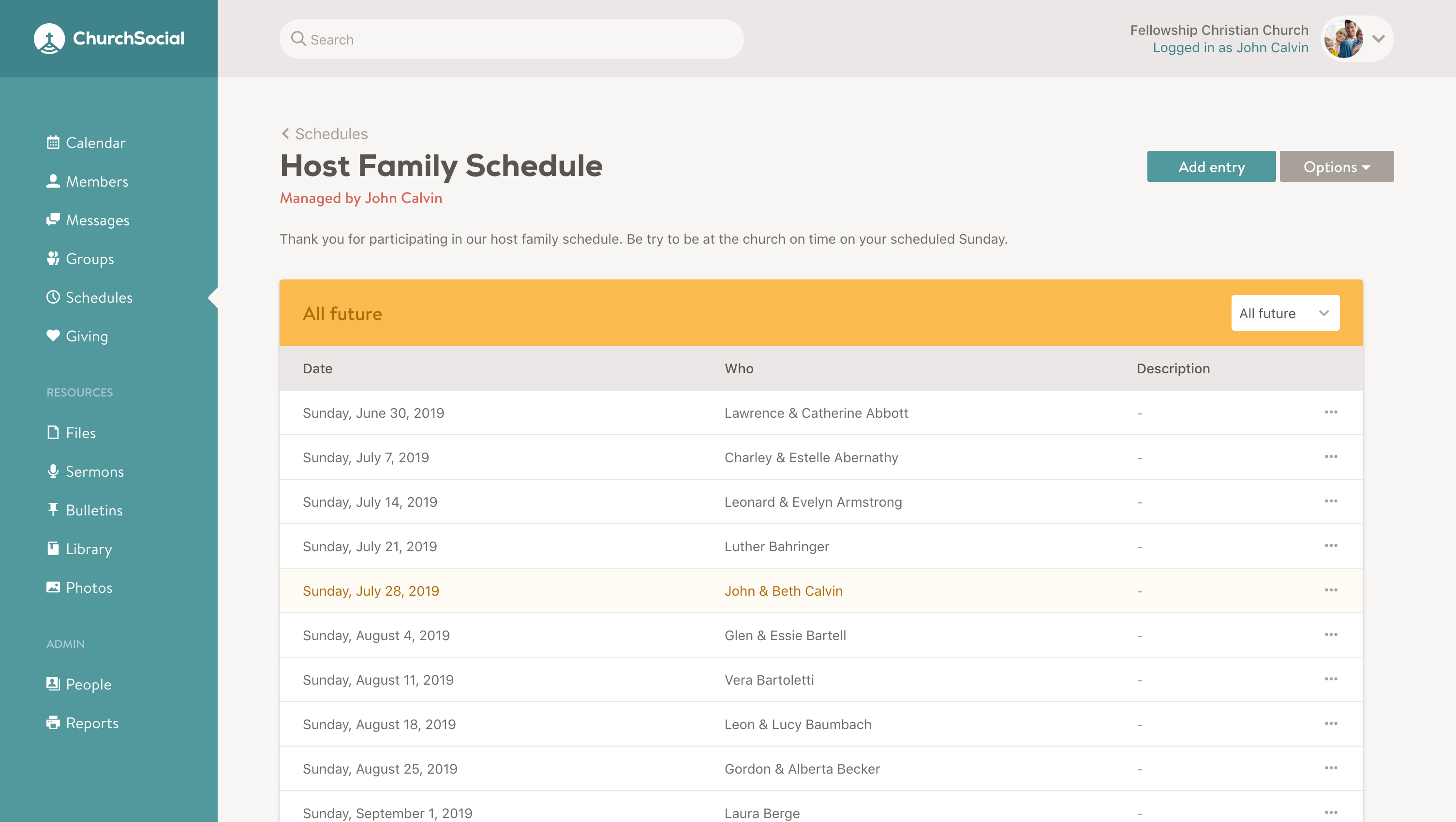The height and width of the screenshot is (822, 1456).
Task: Click the Members sidebar icon
Action: coord(53,181)
